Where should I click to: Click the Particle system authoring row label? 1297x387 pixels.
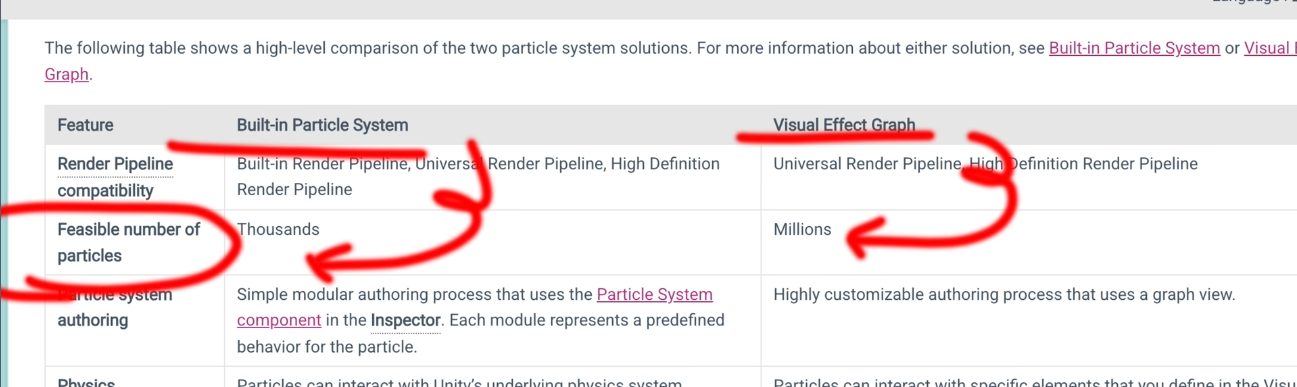(115, 307)
